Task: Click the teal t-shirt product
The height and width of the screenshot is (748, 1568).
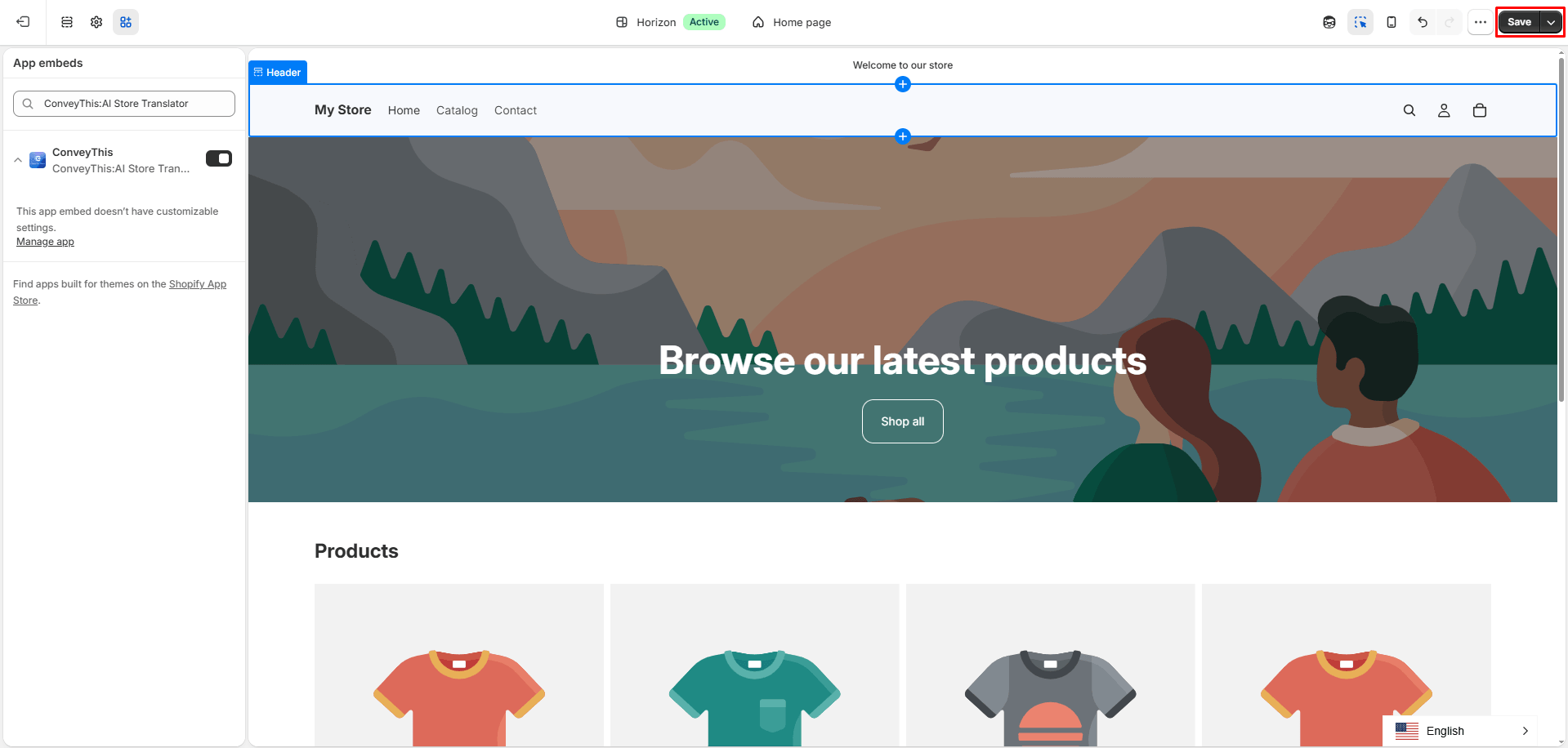Action: (x=755, y=666)
